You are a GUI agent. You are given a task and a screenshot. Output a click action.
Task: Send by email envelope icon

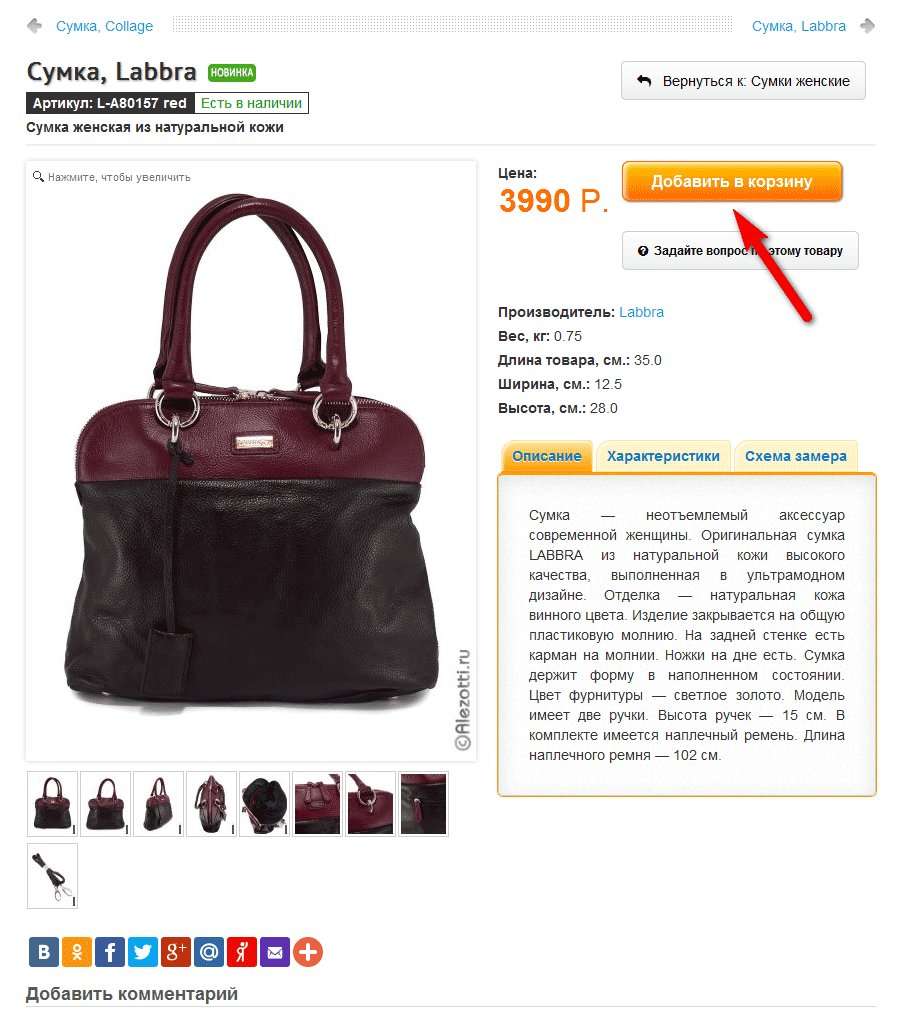tap(275, 952)
